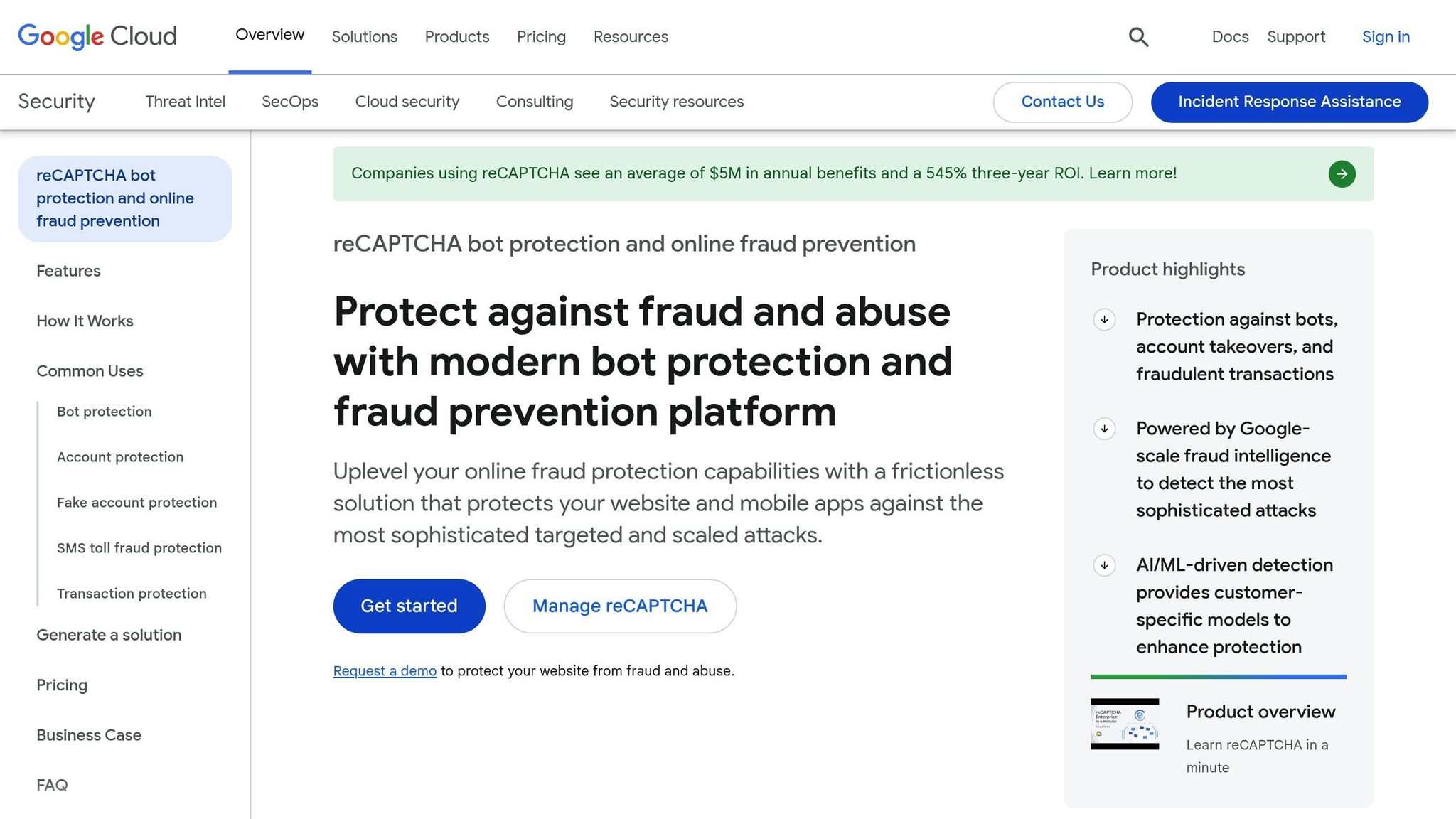
Task: Jump to Common Uses section
Action: 90,371
